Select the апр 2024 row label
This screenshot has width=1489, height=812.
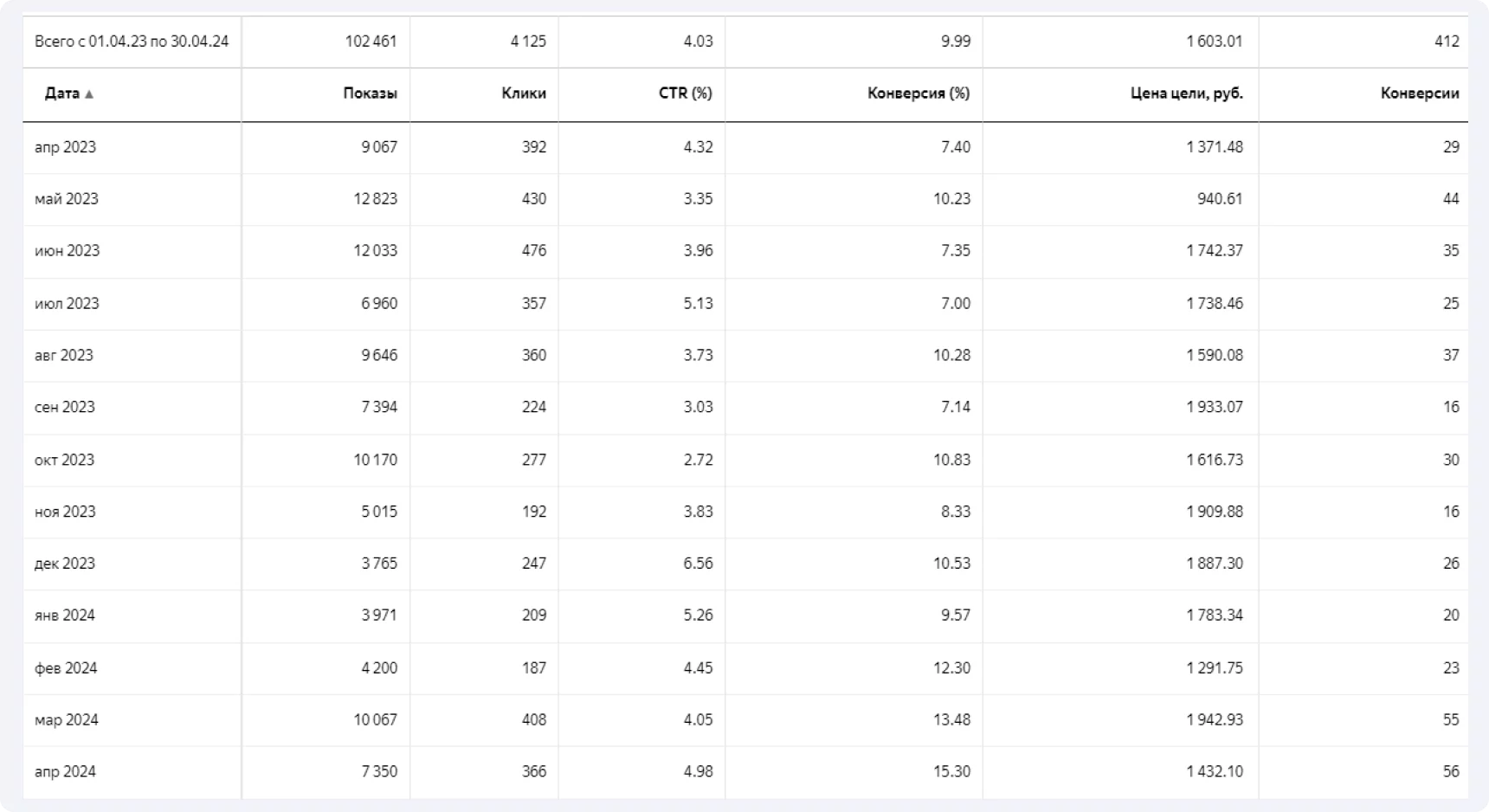65,772
